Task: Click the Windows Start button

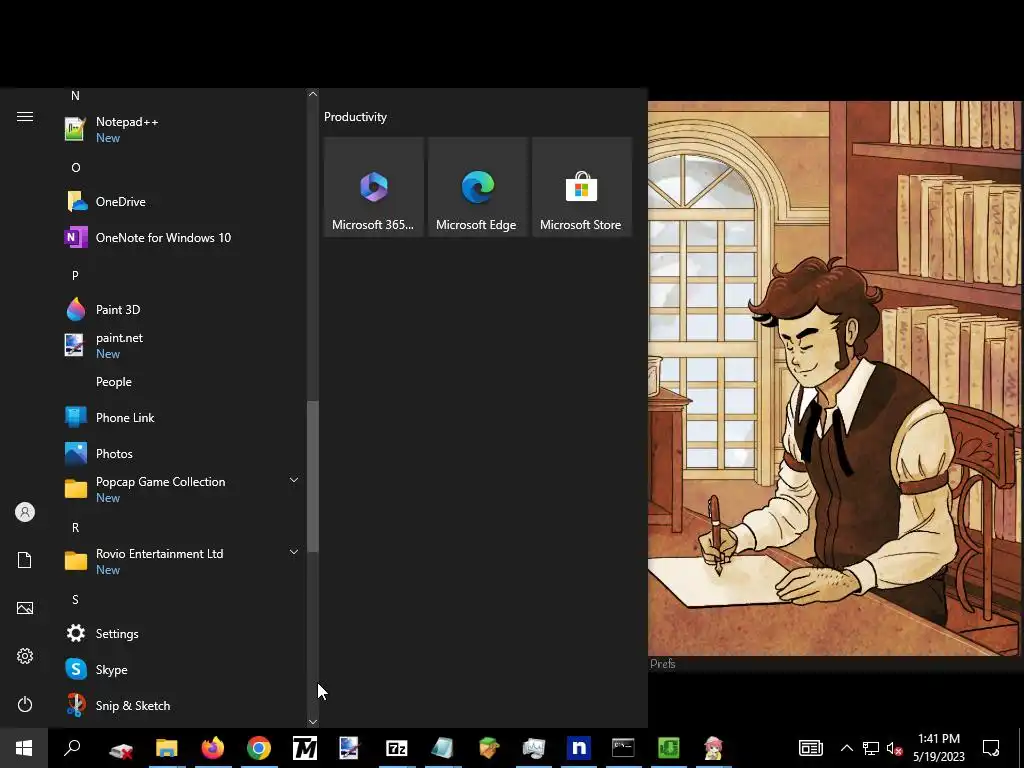Action: pyautogui.click(x=24, y=748)
